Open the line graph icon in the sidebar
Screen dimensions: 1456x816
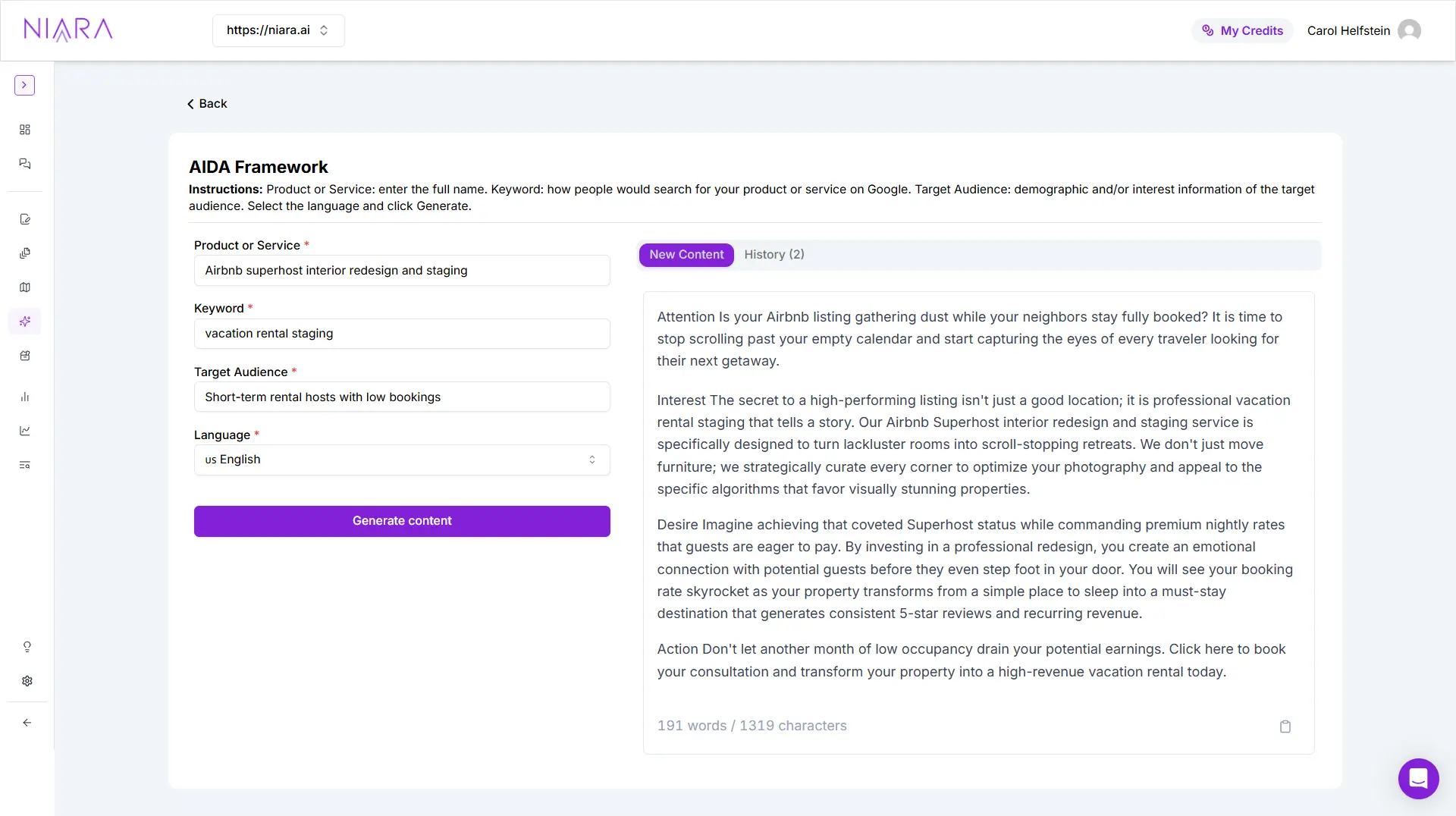click(x=25, y=431)
